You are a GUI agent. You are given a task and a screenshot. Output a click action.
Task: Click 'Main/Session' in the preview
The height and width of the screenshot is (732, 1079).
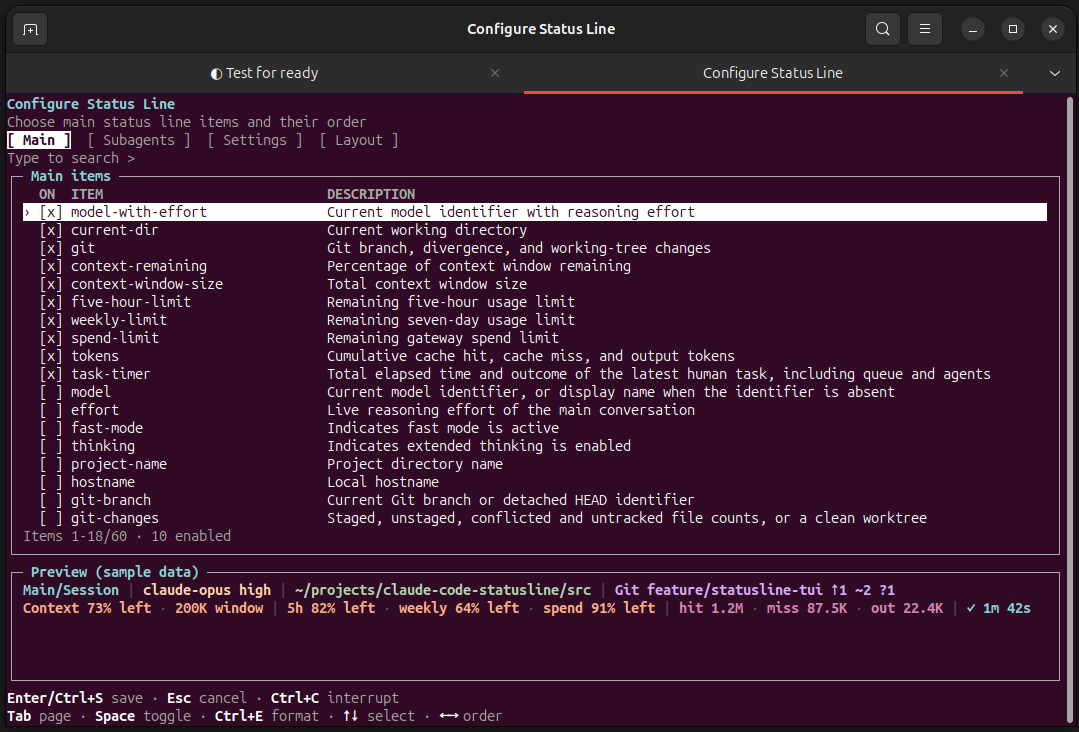71,590
